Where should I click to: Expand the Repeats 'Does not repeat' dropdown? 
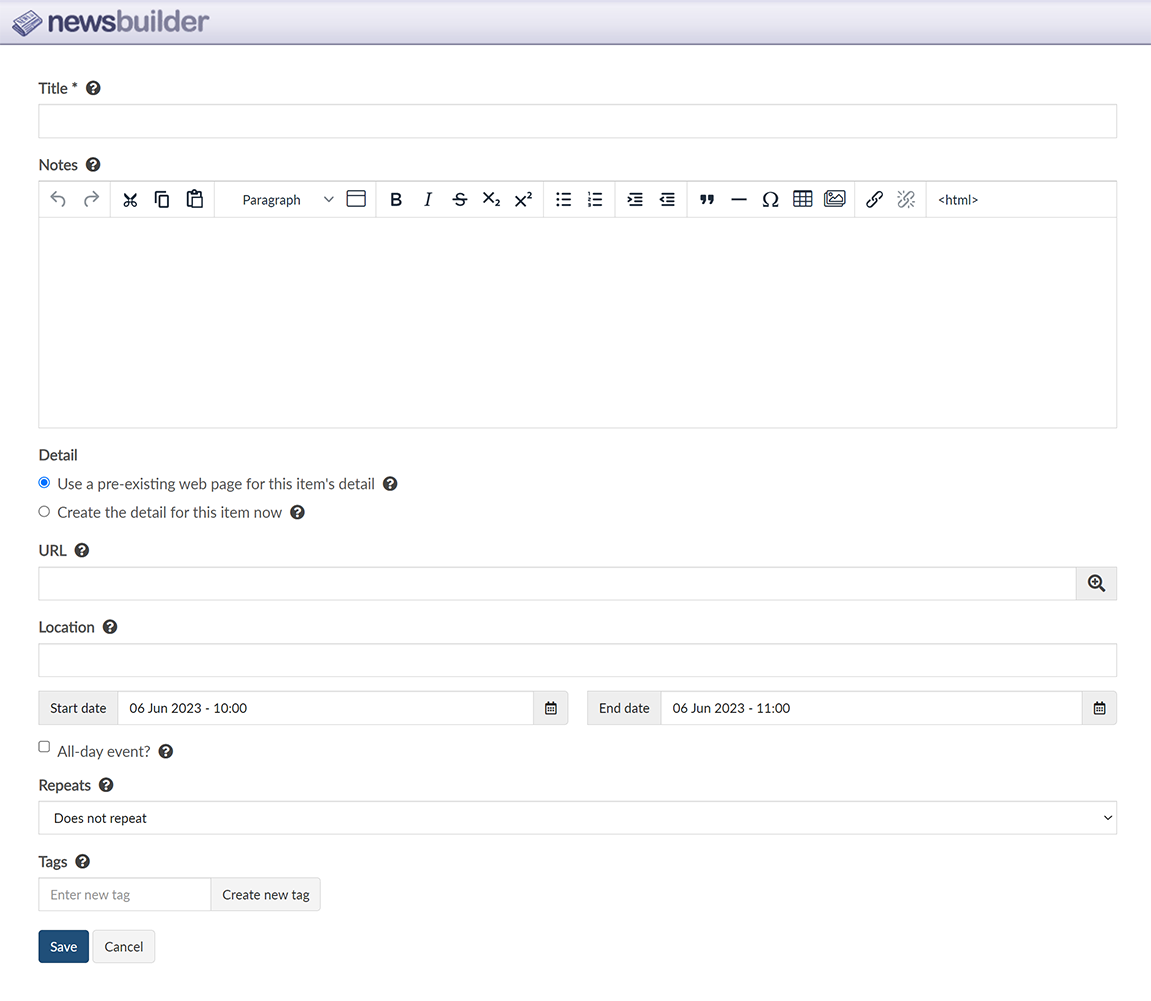point(577,818)
